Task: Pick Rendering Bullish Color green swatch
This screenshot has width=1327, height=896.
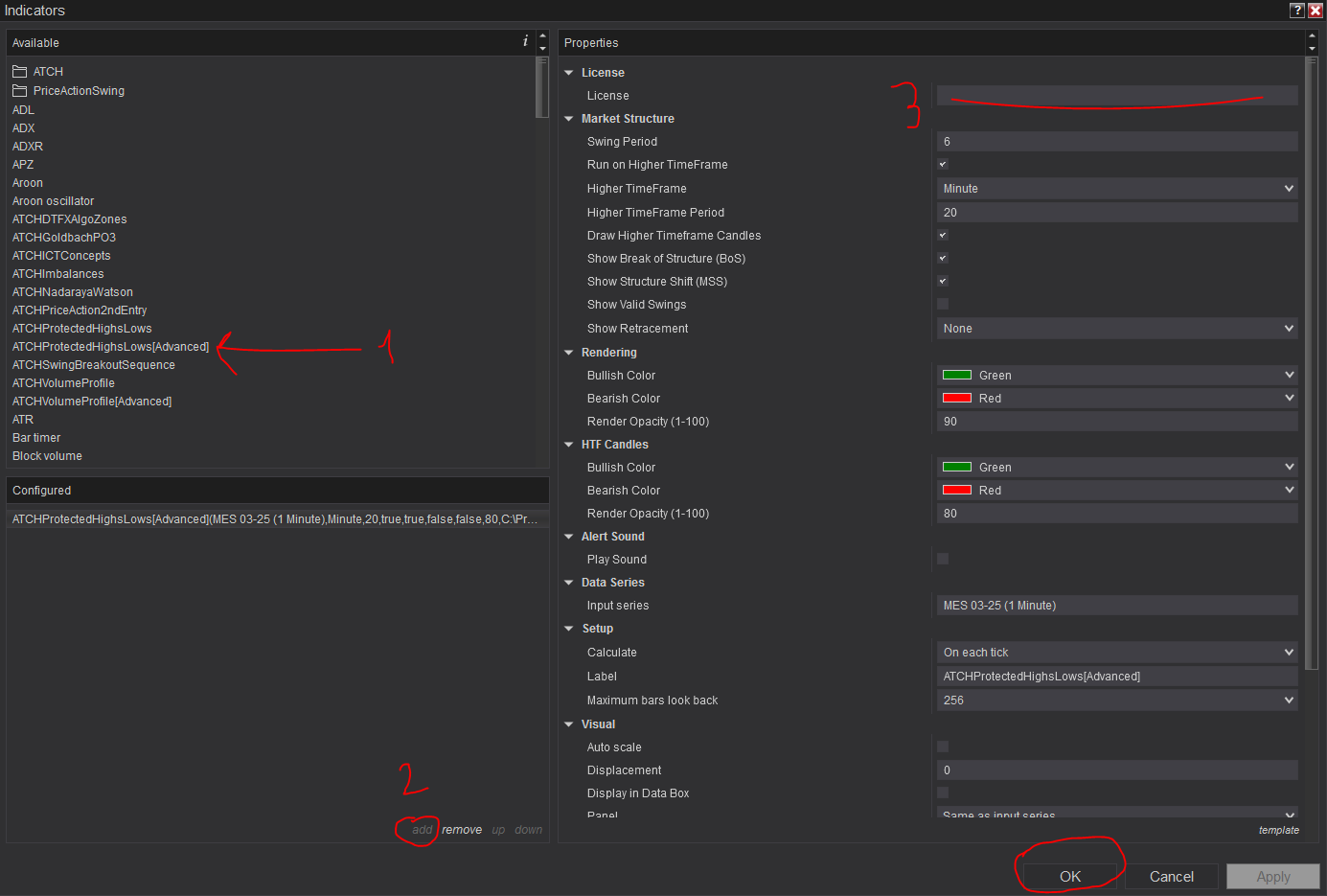Action: (957, 375)
